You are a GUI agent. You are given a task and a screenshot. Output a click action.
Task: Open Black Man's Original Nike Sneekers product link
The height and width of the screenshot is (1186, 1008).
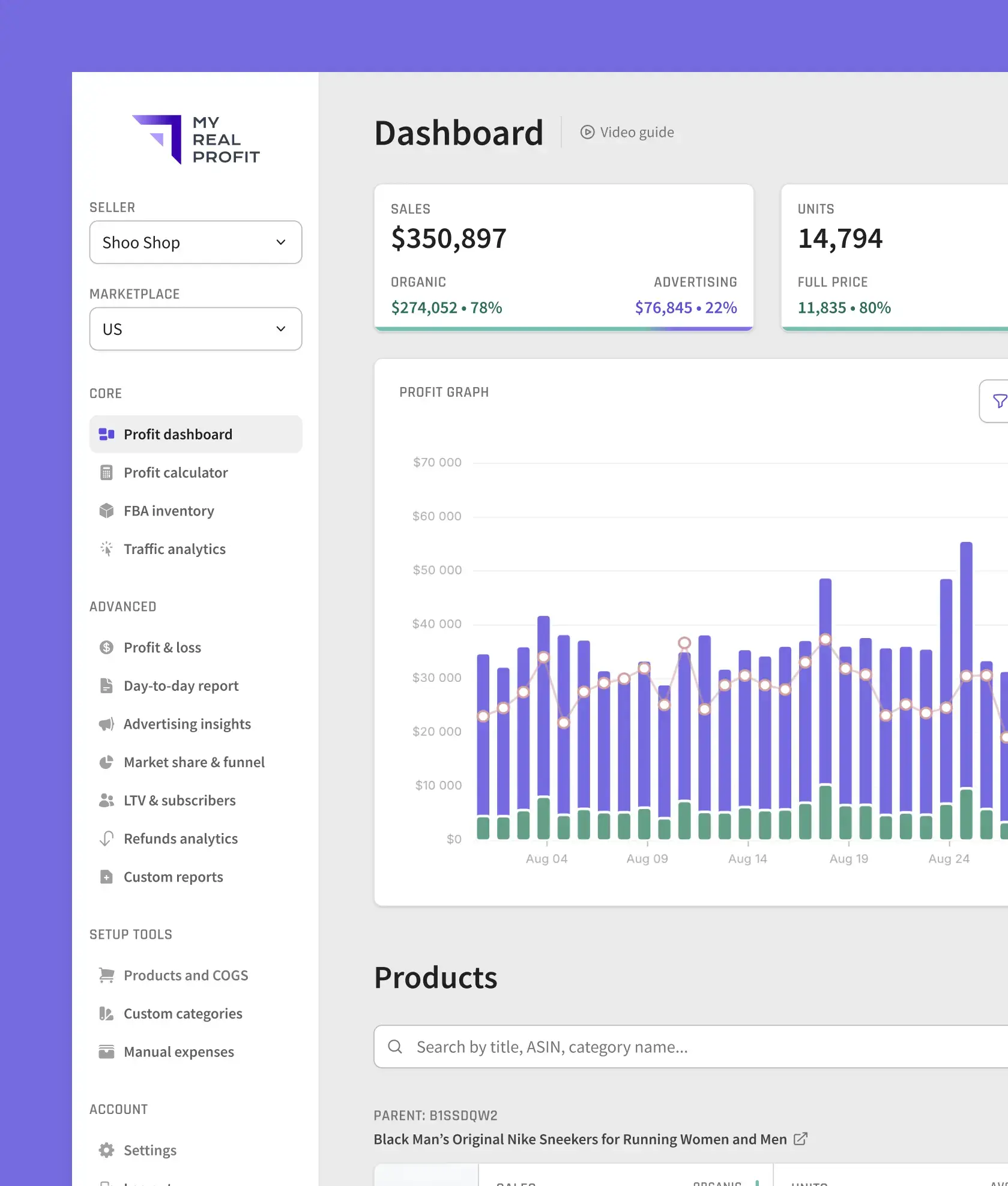[580, 1139]
